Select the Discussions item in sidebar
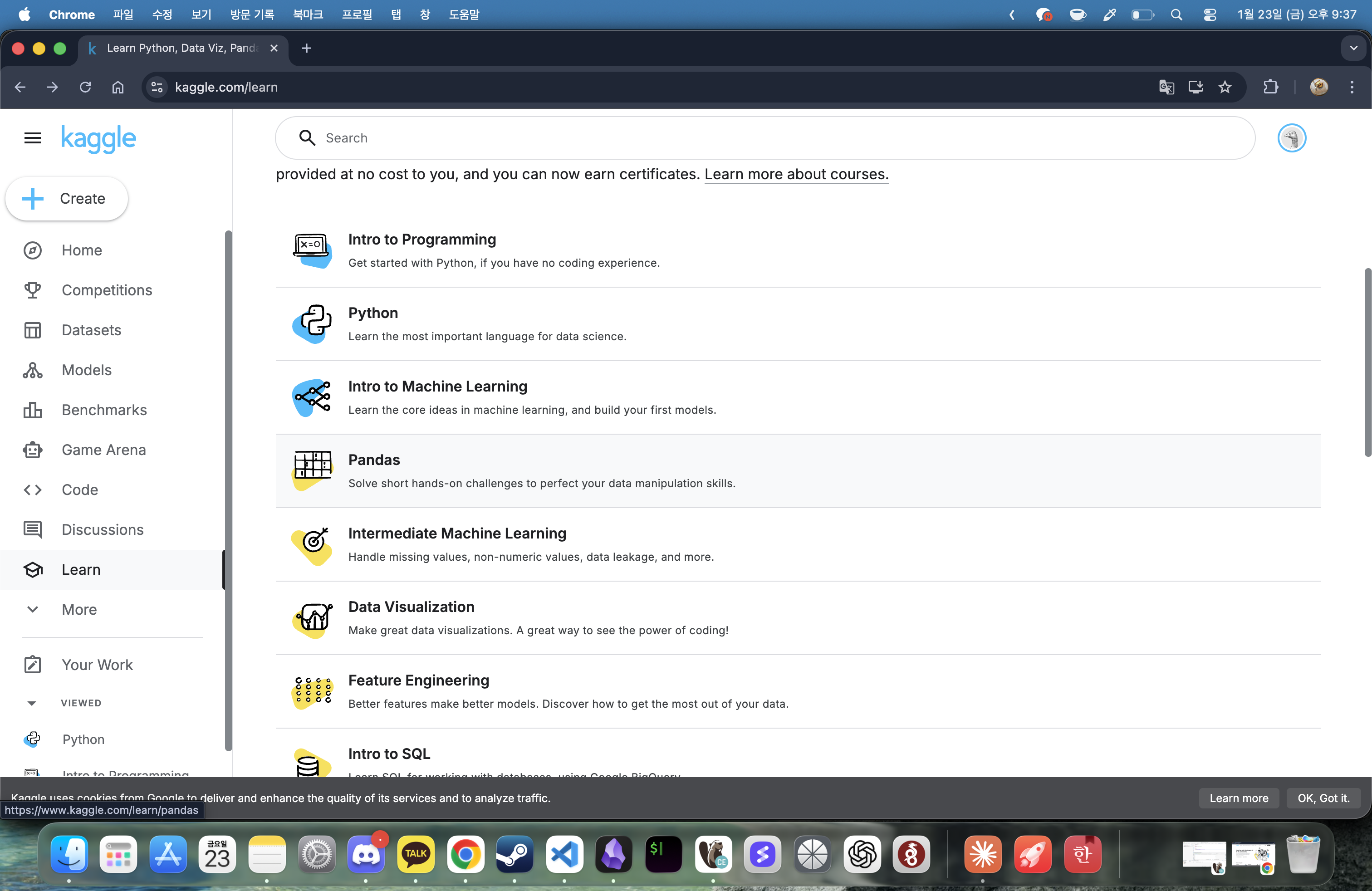Image resolution: width=1372 pixels, height=891 pixels. (x=102, y=529)
